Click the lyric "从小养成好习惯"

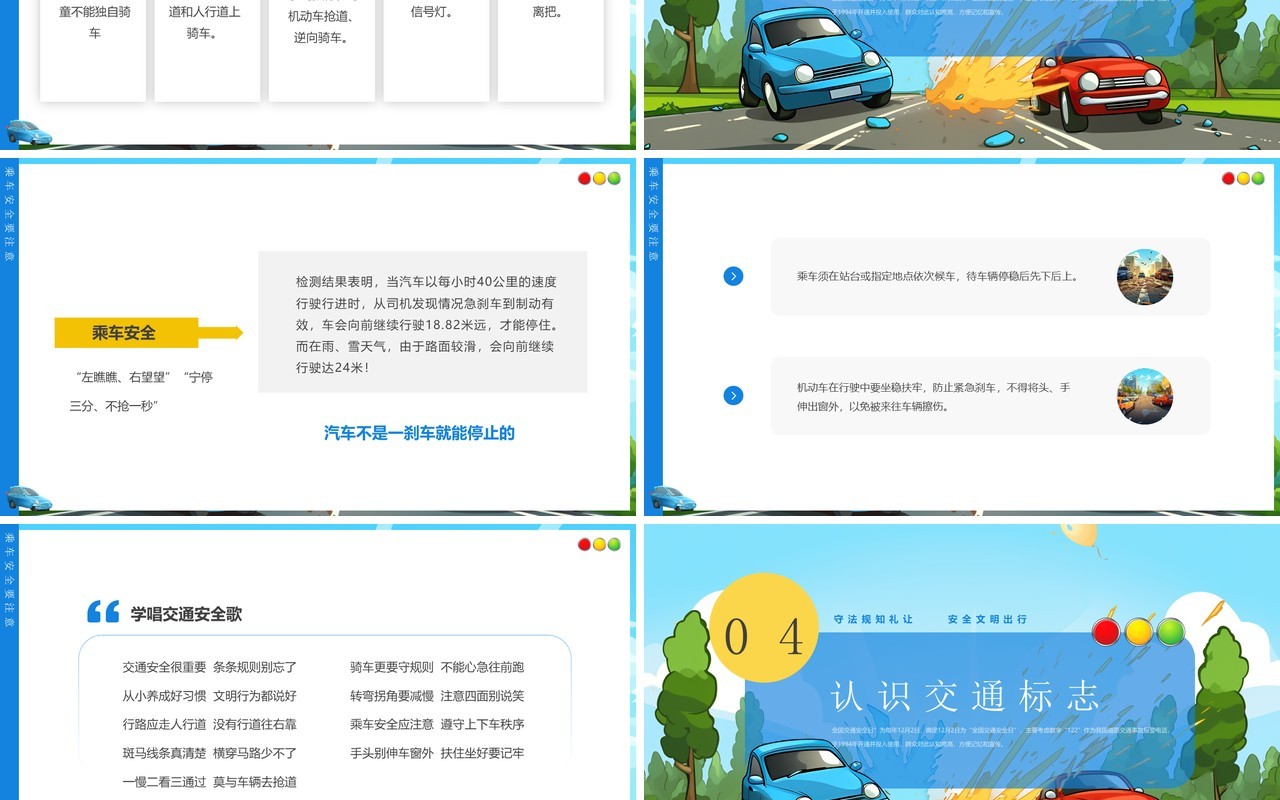coord(165,696)
